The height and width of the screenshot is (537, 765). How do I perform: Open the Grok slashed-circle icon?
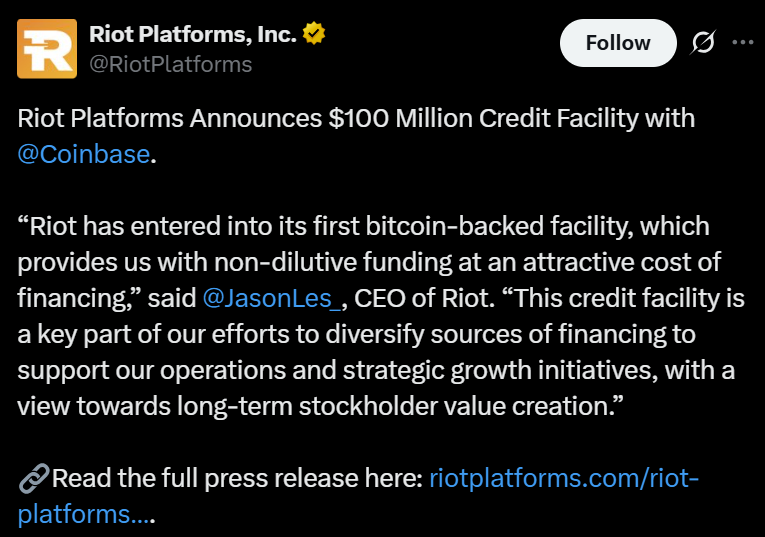pos(702,42)
